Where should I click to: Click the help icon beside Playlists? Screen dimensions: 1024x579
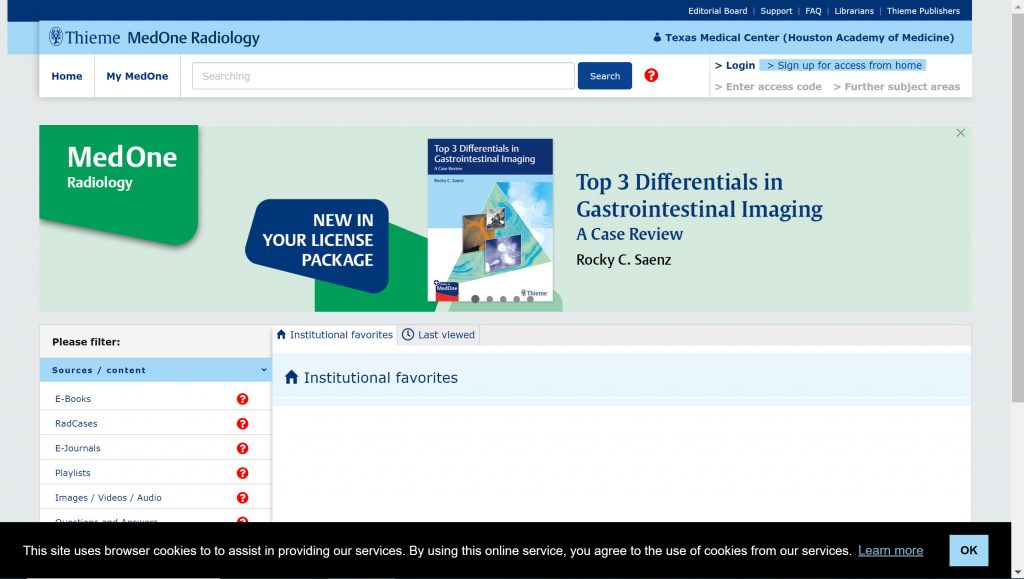click(242, 473)
